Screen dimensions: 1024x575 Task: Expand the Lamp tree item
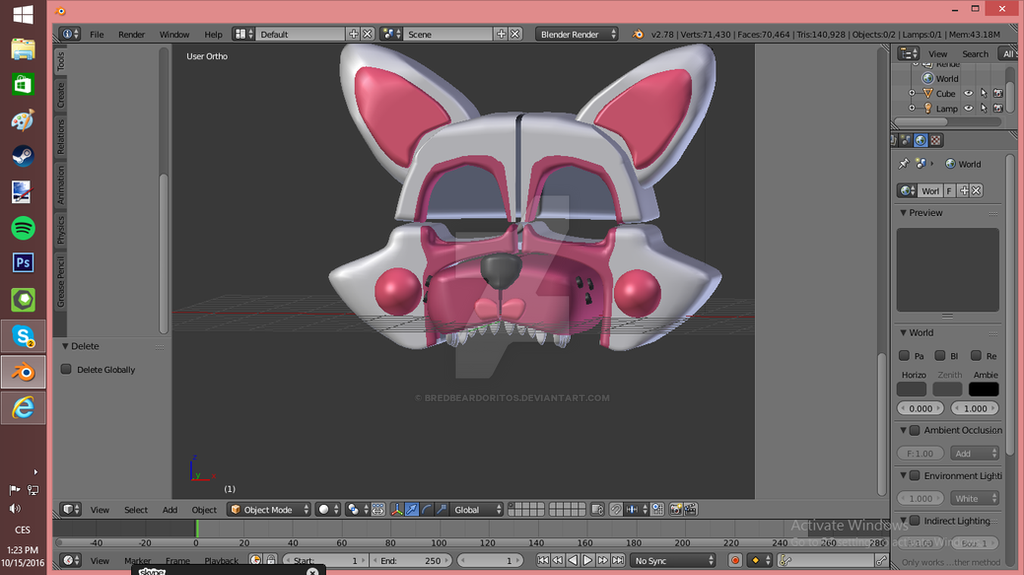tap(912, 108)
